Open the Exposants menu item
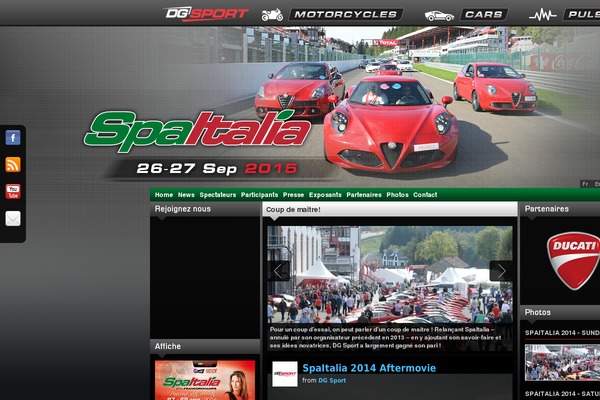The height and width of the screenshot is (400, 600). [x=325, y=195]
